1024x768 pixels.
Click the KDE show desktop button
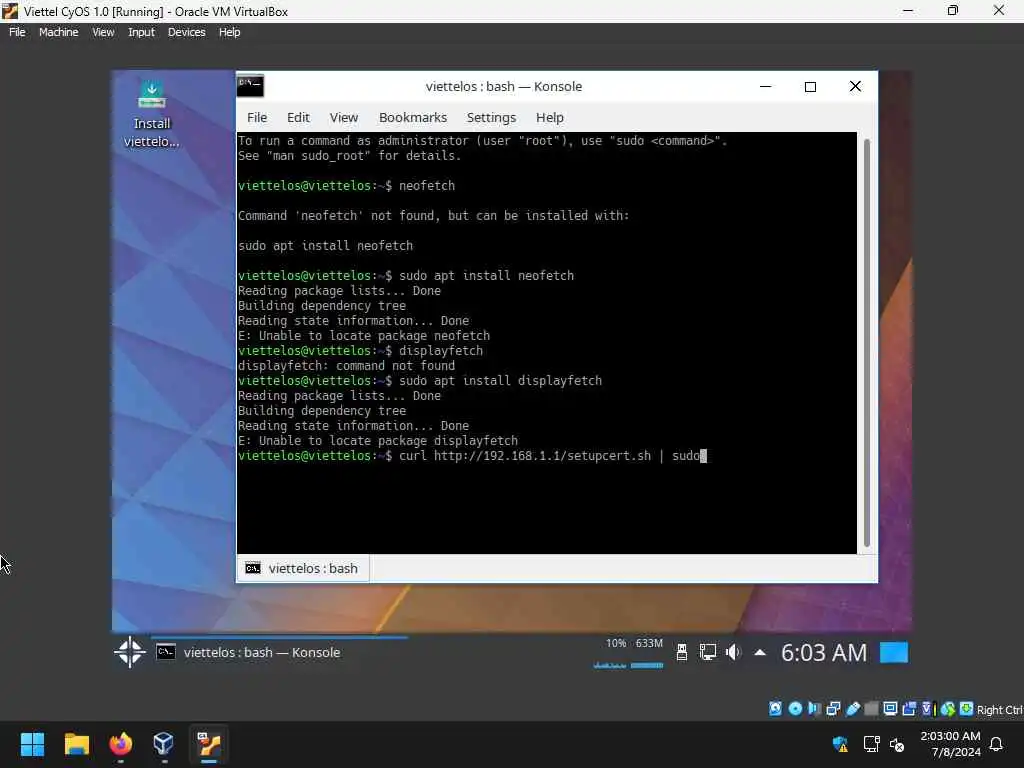(x=893, y=652)
